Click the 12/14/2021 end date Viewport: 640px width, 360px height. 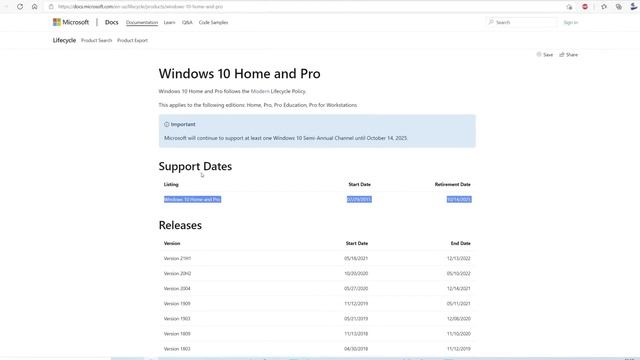click(x=459, y=289)
